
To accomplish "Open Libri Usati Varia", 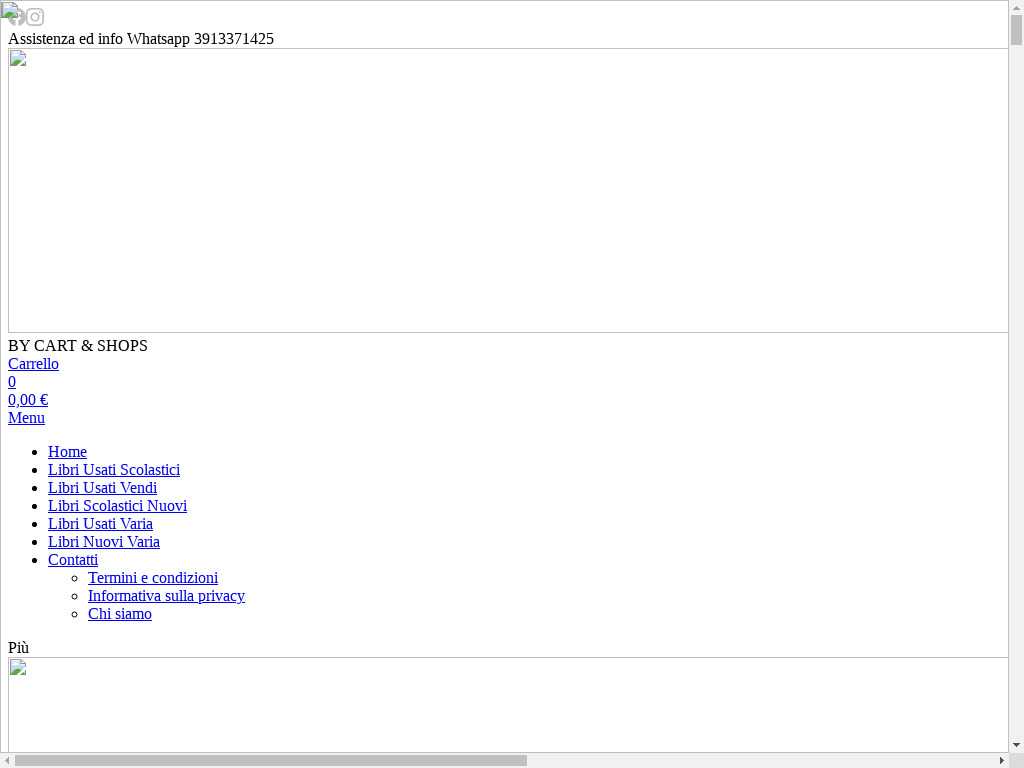I will 101,524.
